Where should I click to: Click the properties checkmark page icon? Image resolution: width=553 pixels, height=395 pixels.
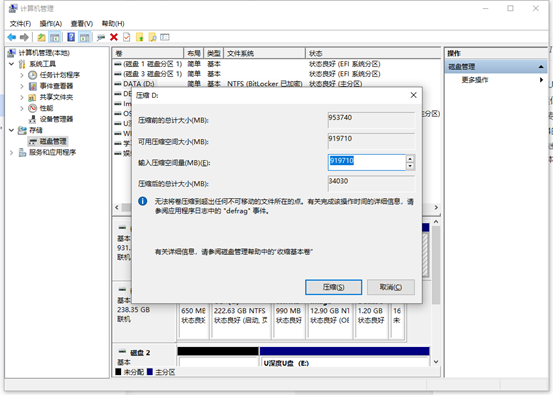(x=127, y=37)
